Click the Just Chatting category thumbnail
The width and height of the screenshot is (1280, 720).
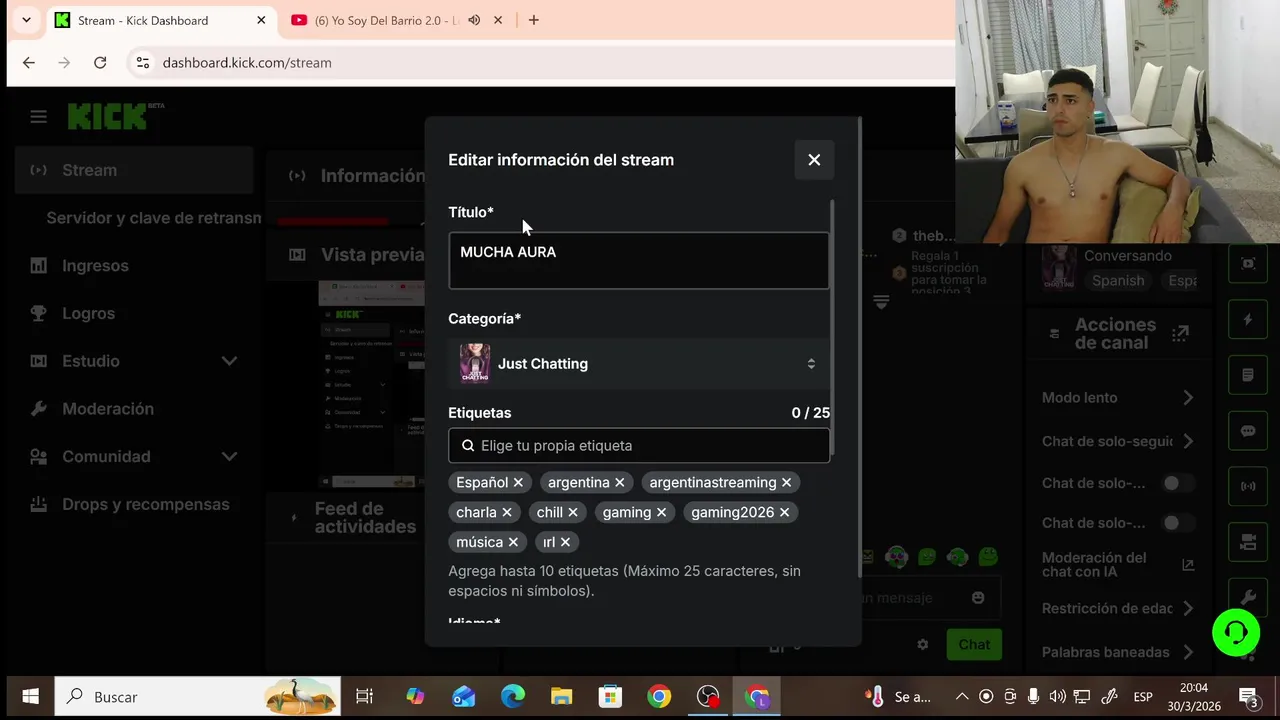point(474,364)
